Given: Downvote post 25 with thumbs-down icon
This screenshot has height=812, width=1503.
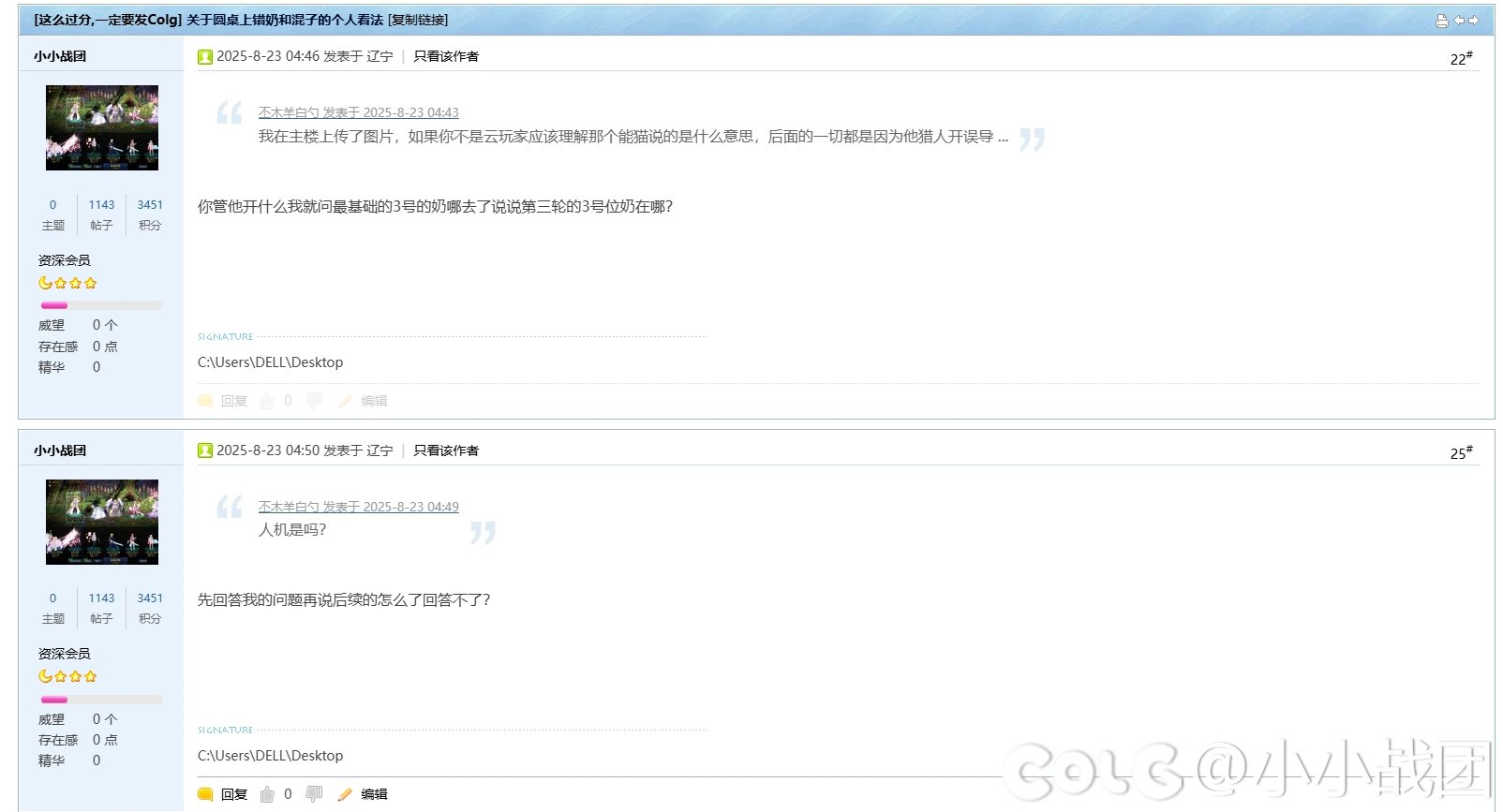Looking at the screenshot, I should [x=314, y=794].
